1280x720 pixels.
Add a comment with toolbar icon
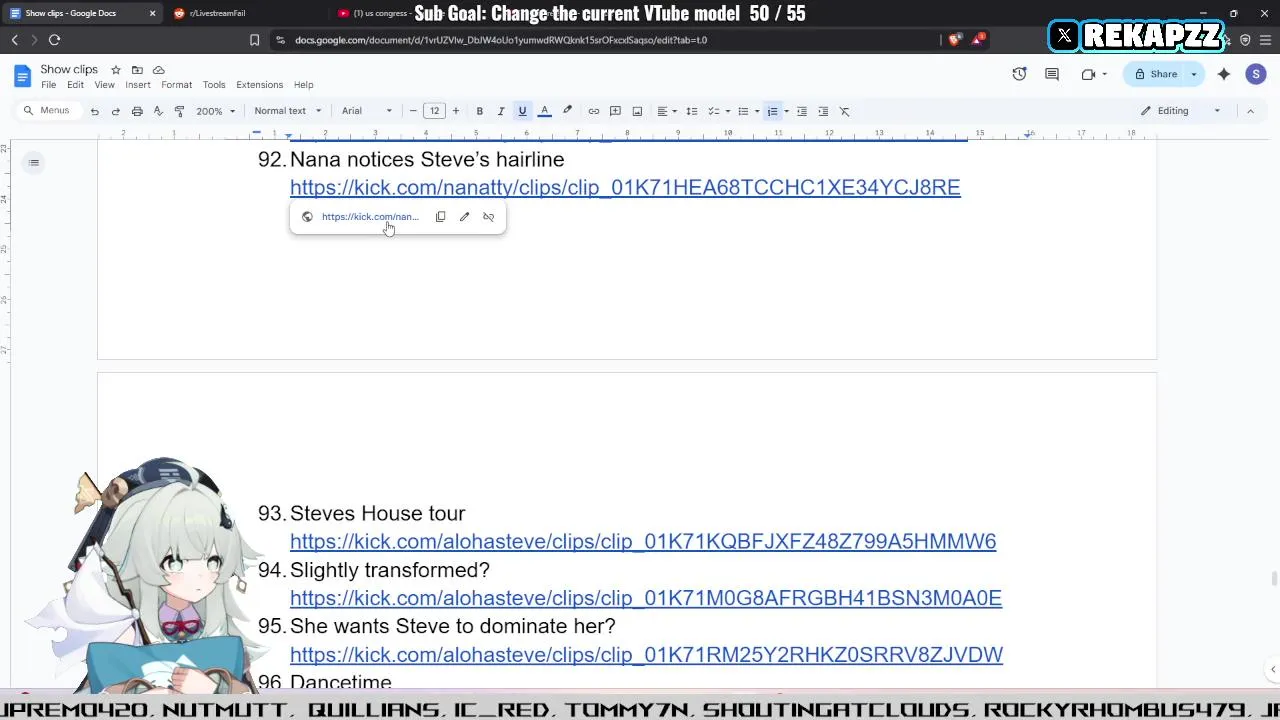[x=615, y=111]
